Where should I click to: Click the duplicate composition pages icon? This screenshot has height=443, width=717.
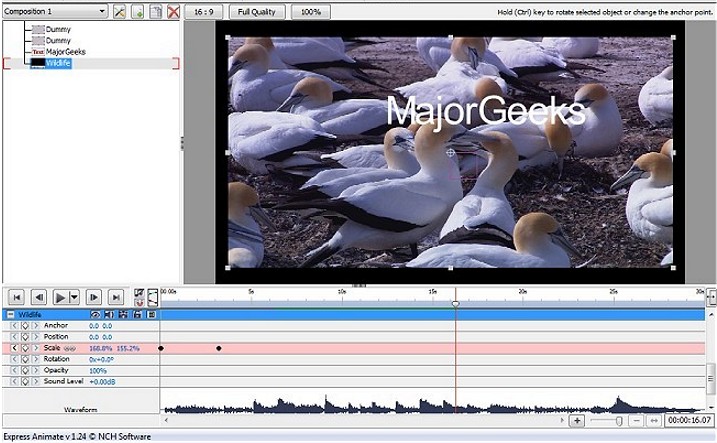[x=156, y=12]
